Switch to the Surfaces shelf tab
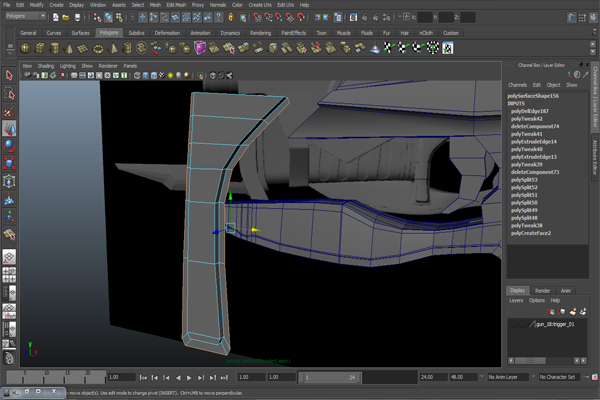Image resolution: width=600 pixels, height=400 pixels. point(80,33)
